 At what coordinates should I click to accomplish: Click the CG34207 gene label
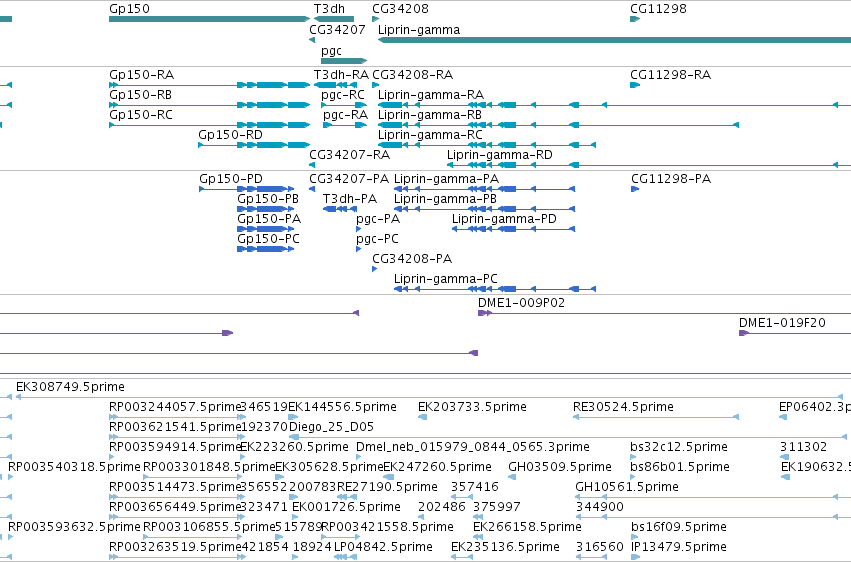click(x=338, y=30)
